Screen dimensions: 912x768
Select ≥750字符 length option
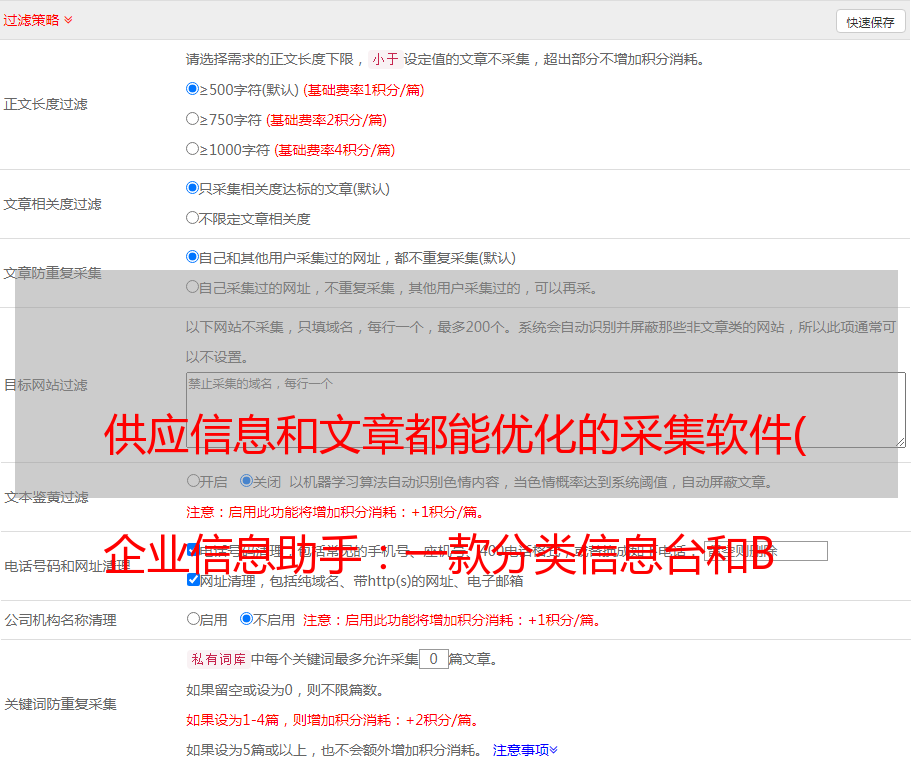(192, 119)
